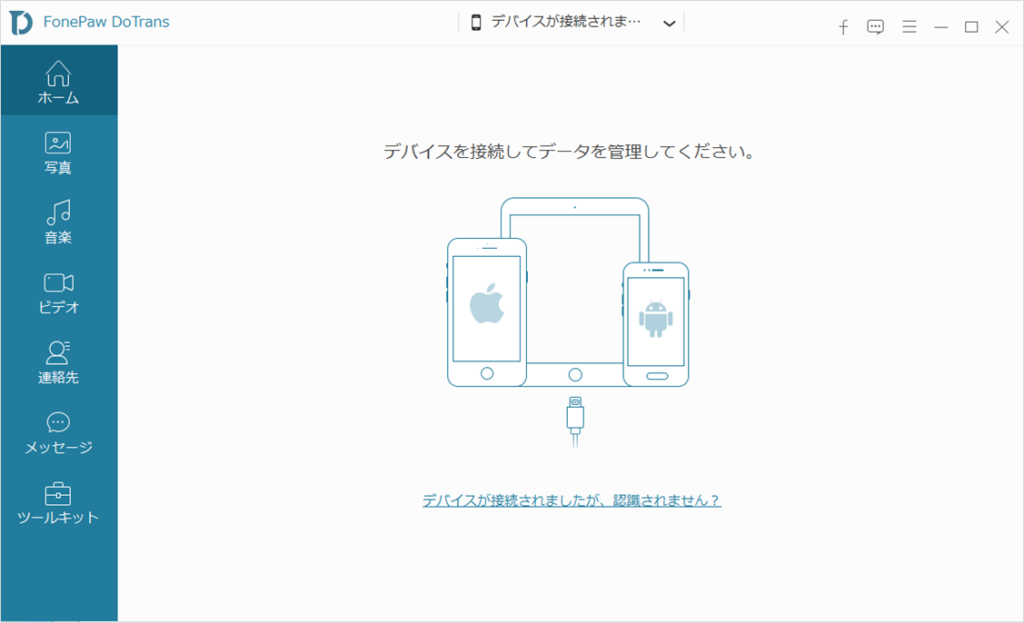Click the iPhone Apple device illustration
Viewport: 1024px width, 623px height.
point(487,312)
